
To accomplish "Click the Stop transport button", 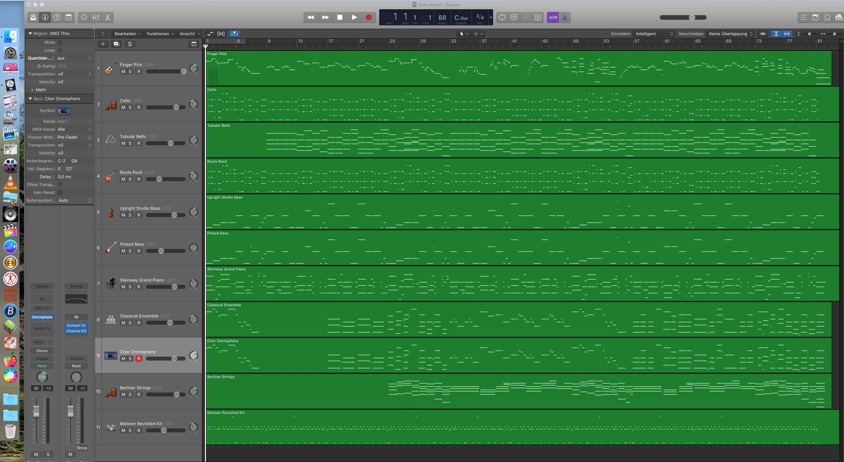I will coord(340,17).
